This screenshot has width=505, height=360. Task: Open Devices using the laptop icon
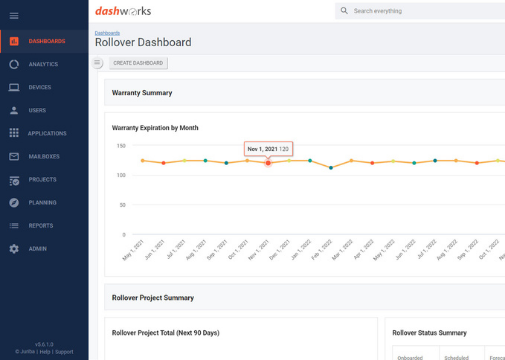point(14,87)
